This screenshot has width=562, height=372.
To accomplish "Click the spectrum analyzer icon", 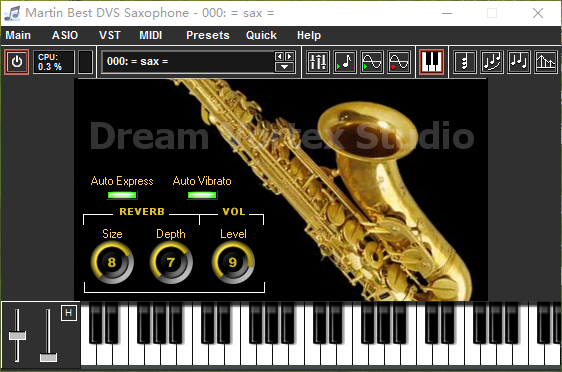I will pyautogui.click(x=546, y=62).
